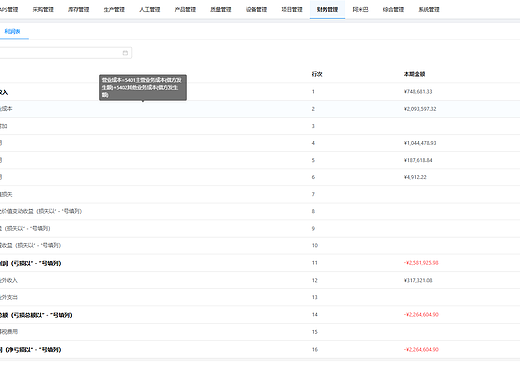Open the 采购管理 menu
The height and width of the screenshot is (390, 520).
coord(43,9)
